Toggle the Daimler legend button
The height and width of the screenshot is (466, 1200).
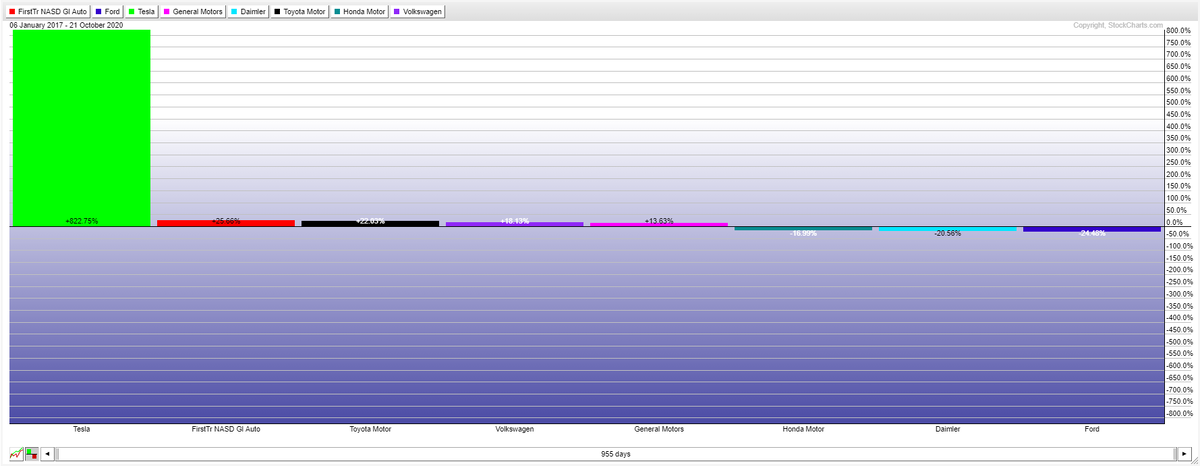click(x=250, y=11)
